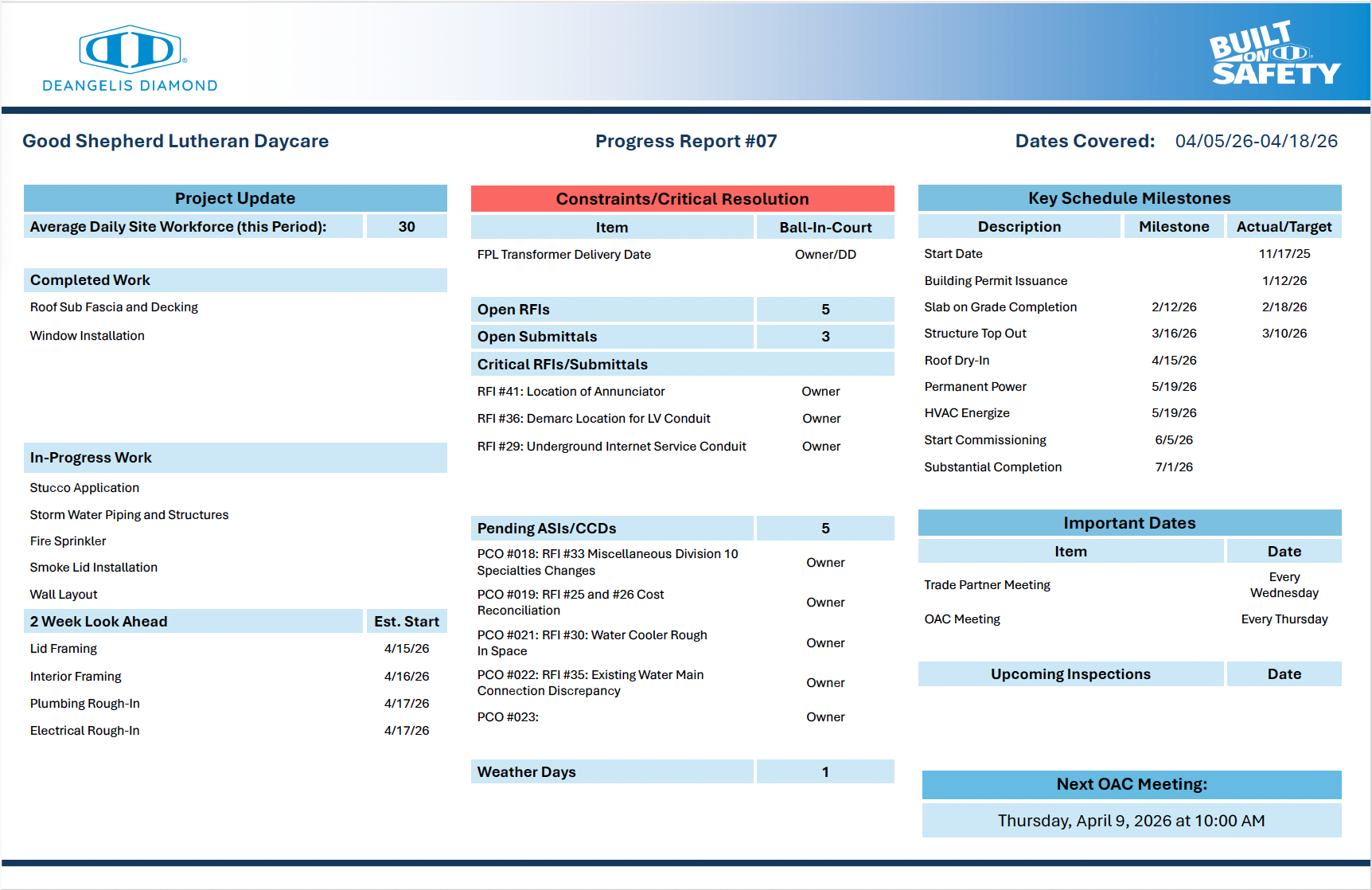This screenshot has width=1372, height=890.
Task: Click the Lid Framing look-ahead entry
Action: (x=64, y=649)
